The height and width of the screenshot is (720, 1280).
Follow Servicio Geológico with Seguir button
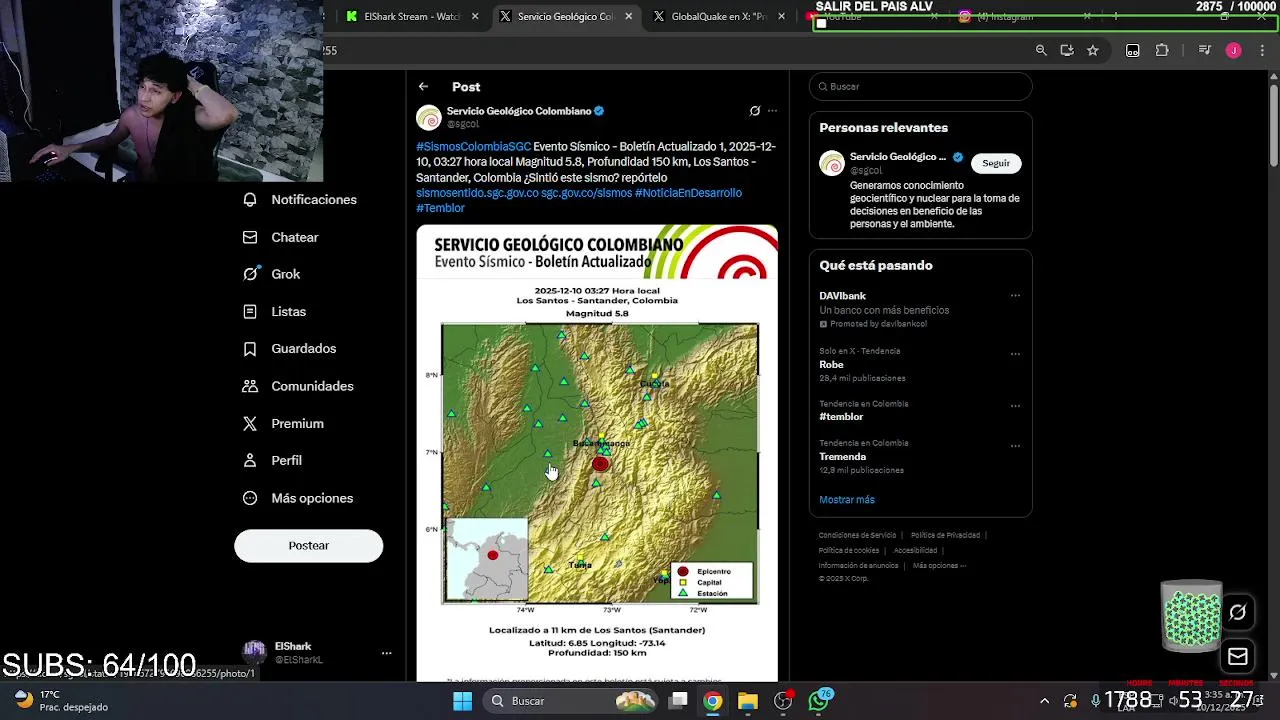pyautogui.click(x=996, y=163)
